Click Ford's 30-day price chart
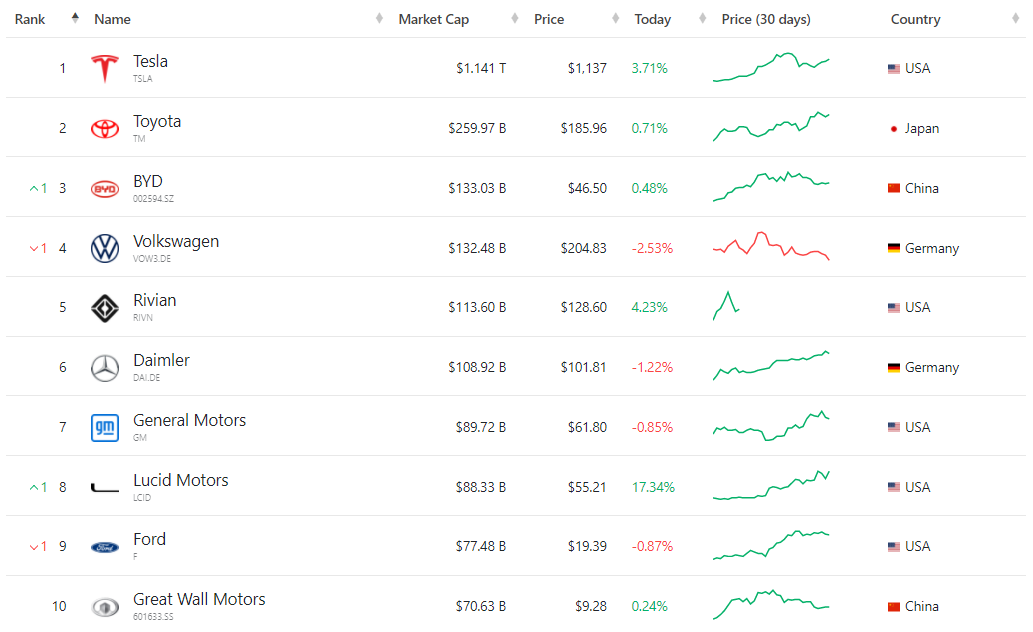Screen dimensions: 1033x632 pos(771,545)
